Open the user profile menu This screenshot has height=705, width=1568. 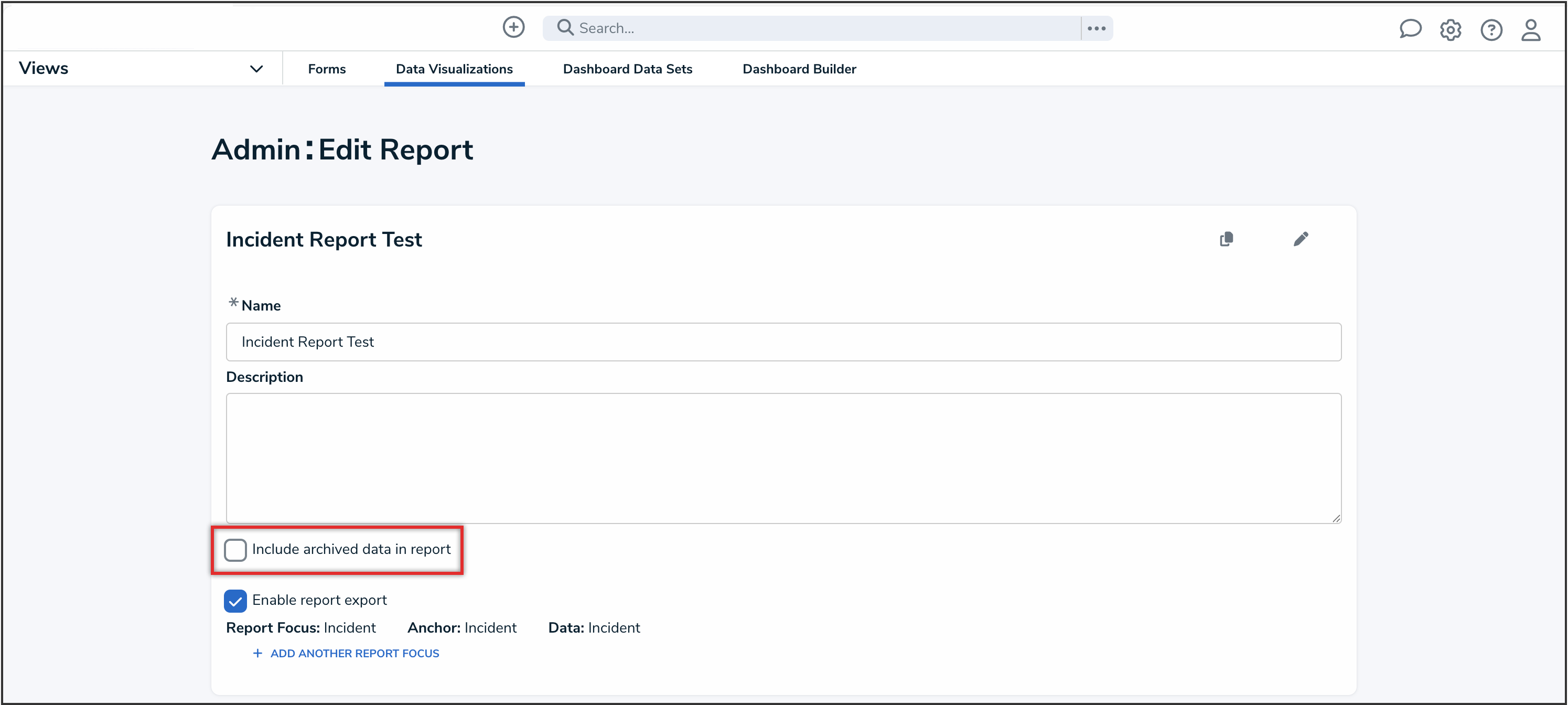[1531, 30]
